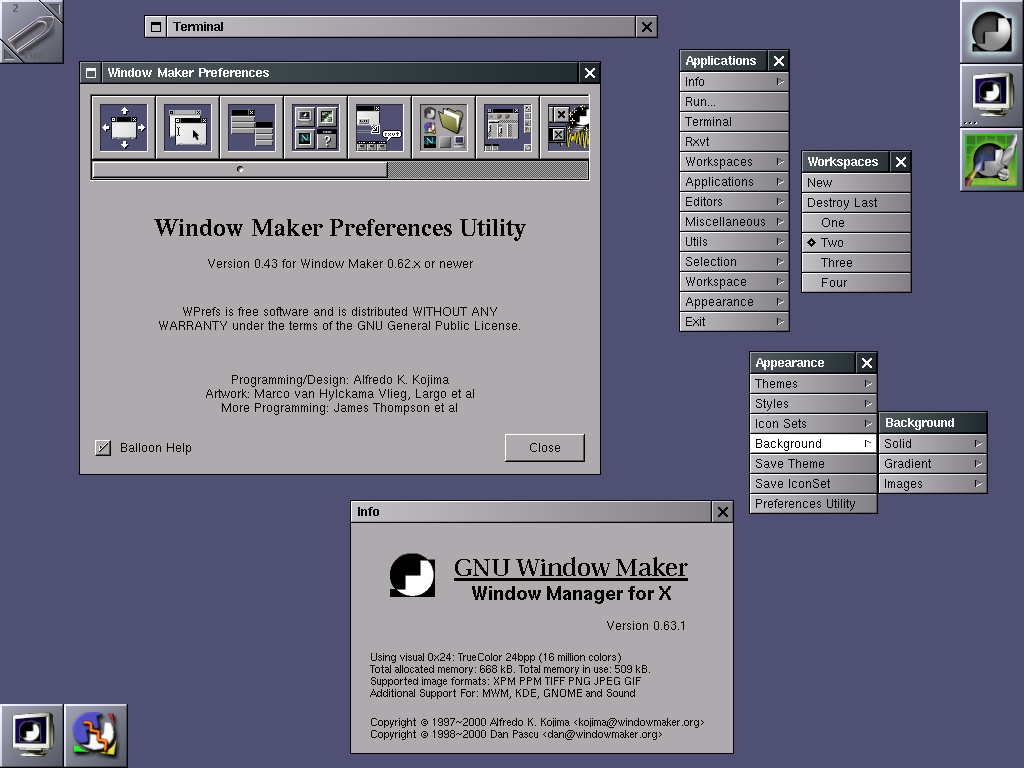The height and width of the screenshot is (768, 1024).
Task: Open the window handling preferences icon with four arrows
Action: [x=123, y=127]
